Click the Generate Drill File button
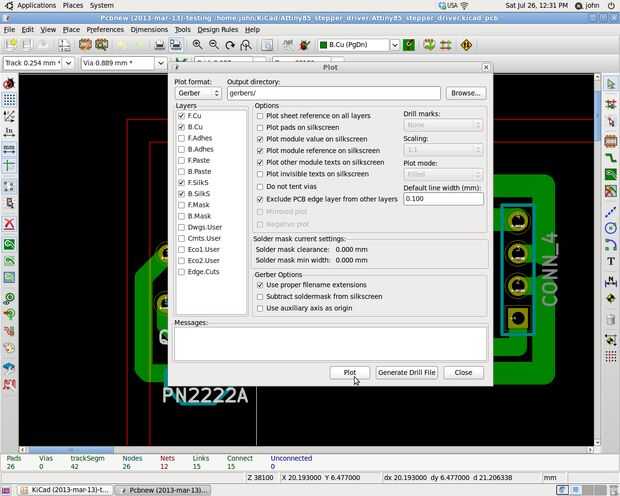620x496 pixels. pyautogui.click(x=406, y=373)
